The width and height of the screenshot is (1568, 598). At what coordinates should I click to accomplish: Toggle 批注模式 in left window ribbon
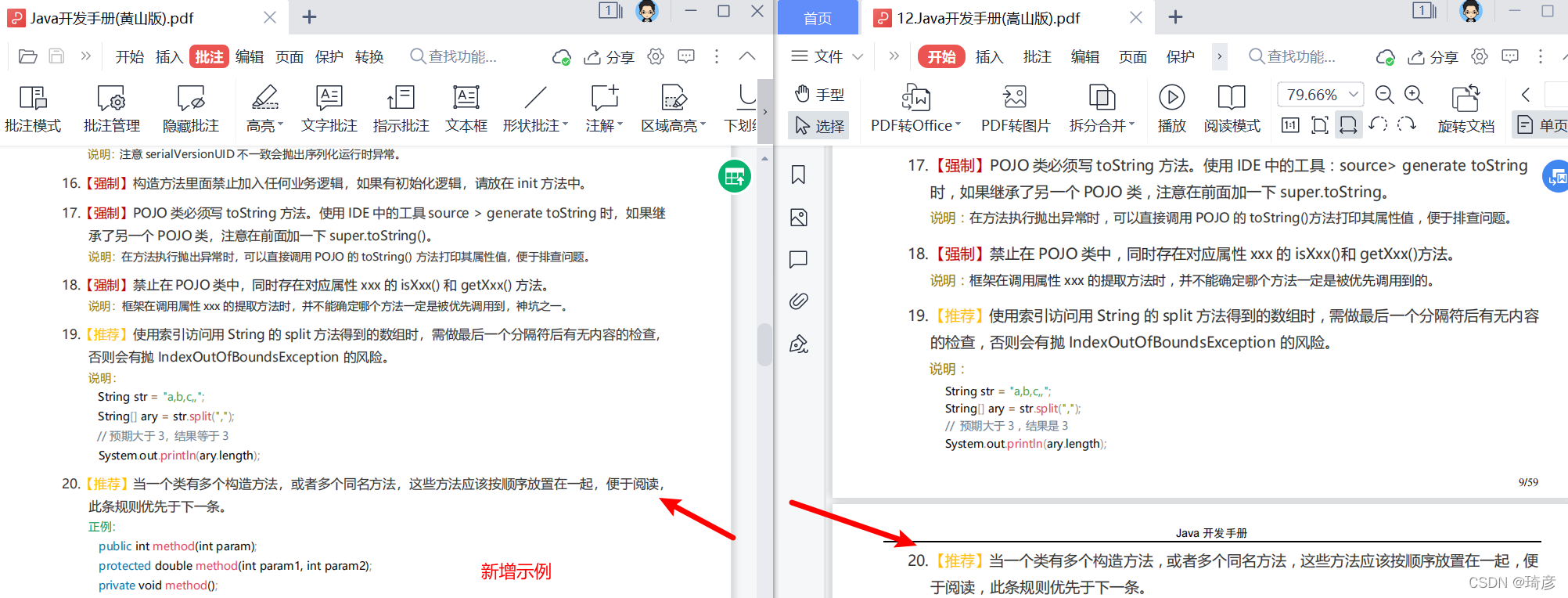point(33,108)
